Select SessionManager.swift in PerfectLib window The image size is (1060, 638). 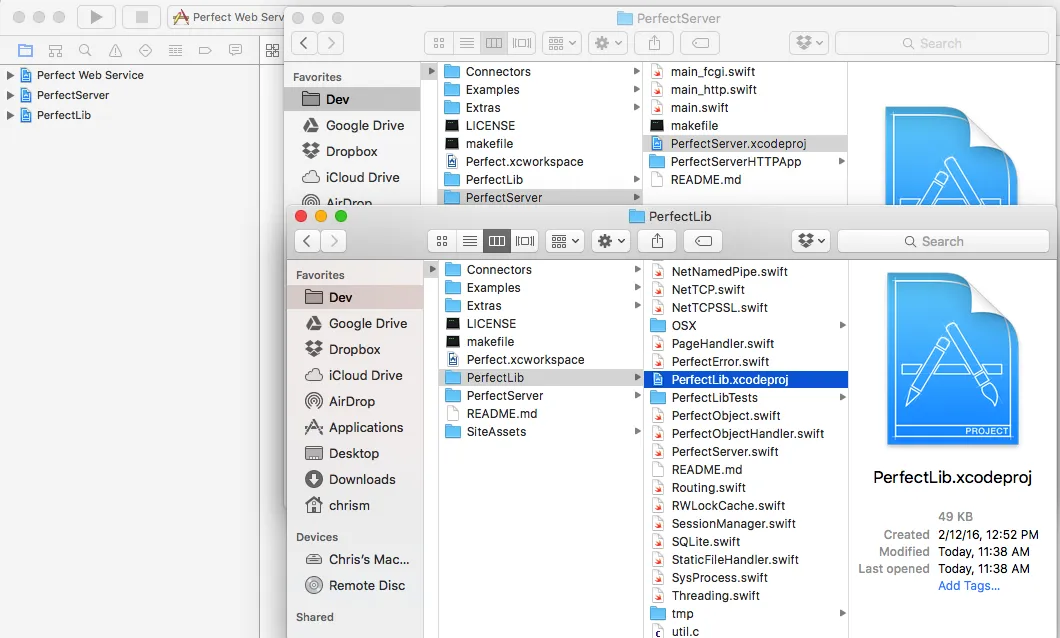[x=746, y=524]
